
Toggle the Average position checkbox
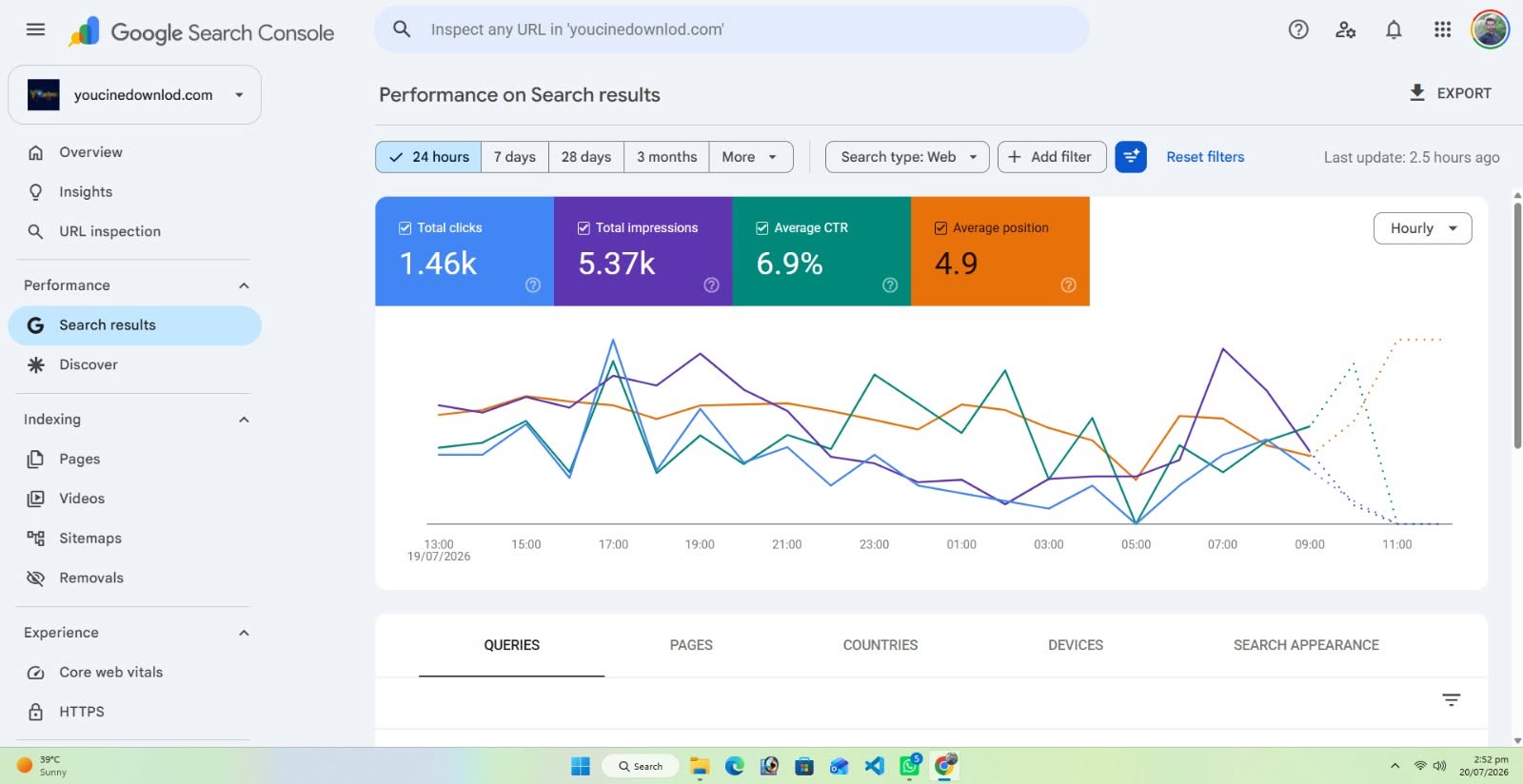tap(940, 228)
